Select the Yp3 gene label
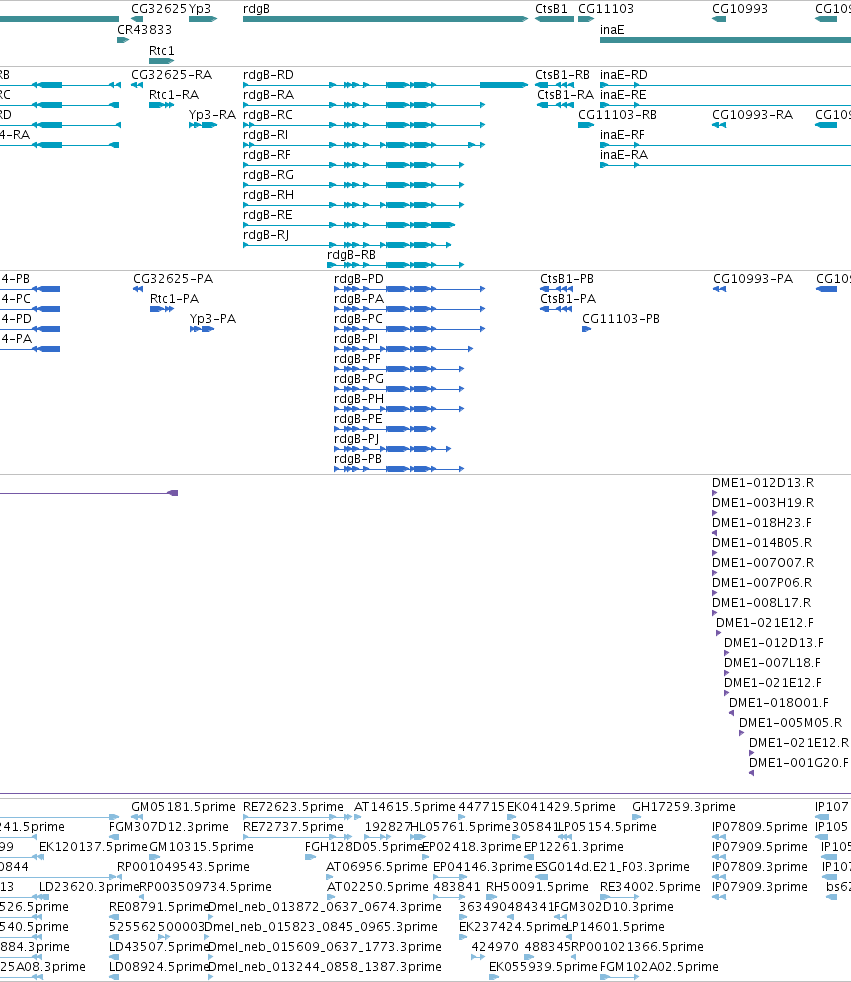The height and width of the screenshot is (982, 851). pos(200,9)
